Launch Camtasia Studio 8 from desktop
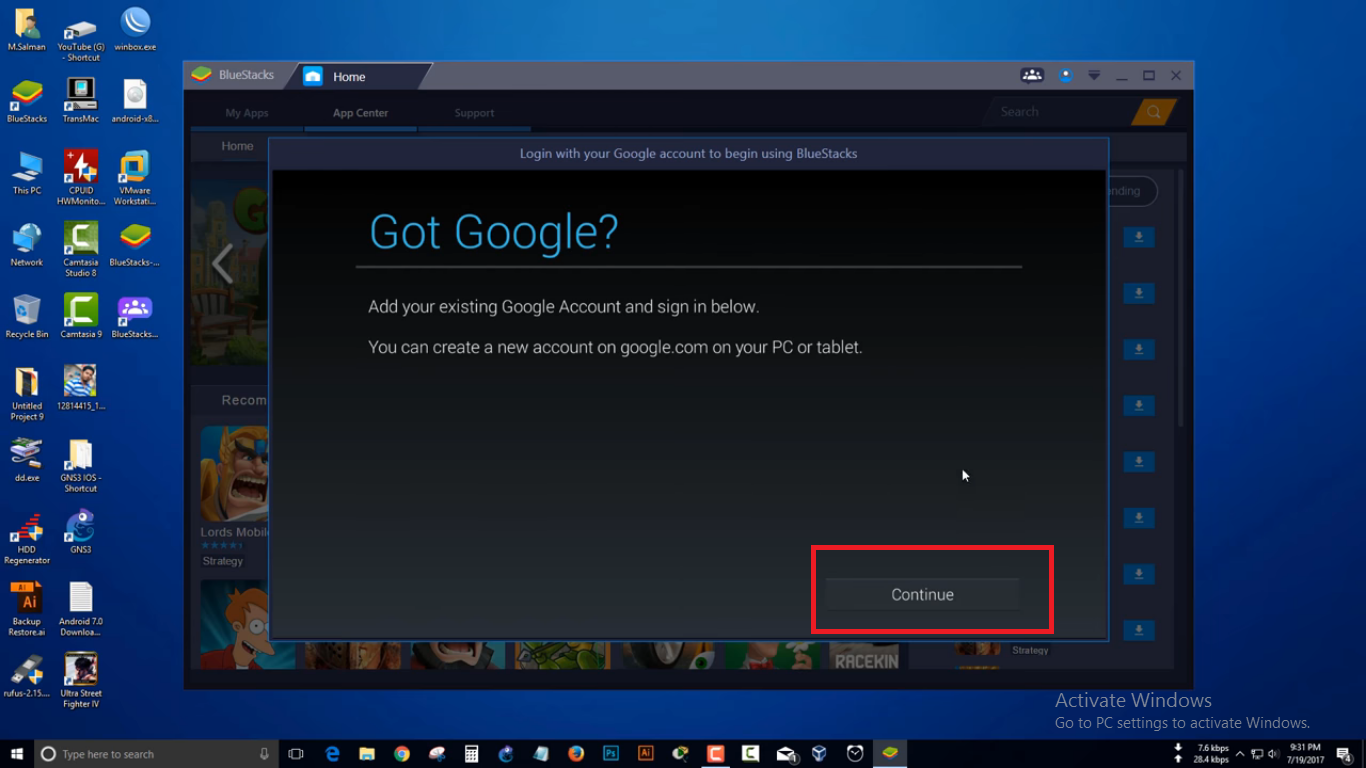 81,250
